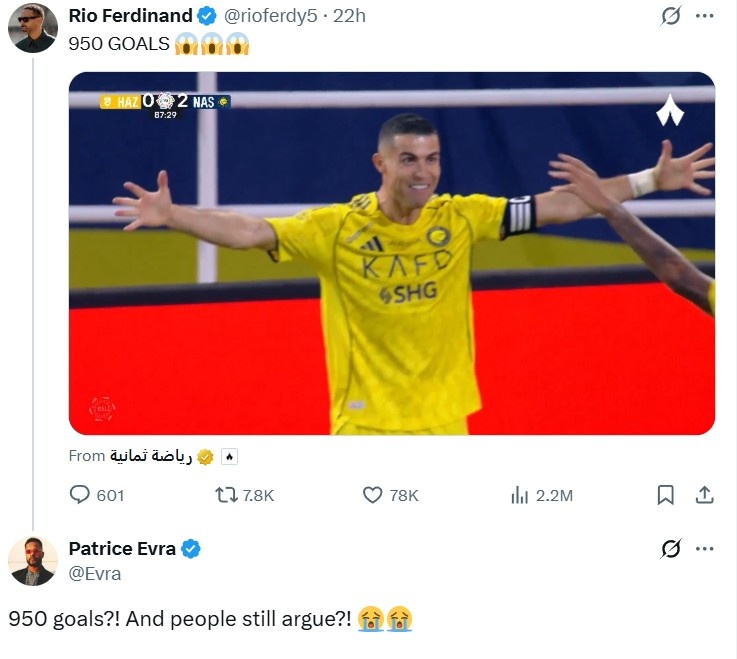This screenshot has height=659, width=737.
Task: Open Patrice Evra's profile picture
Action: 33,561
